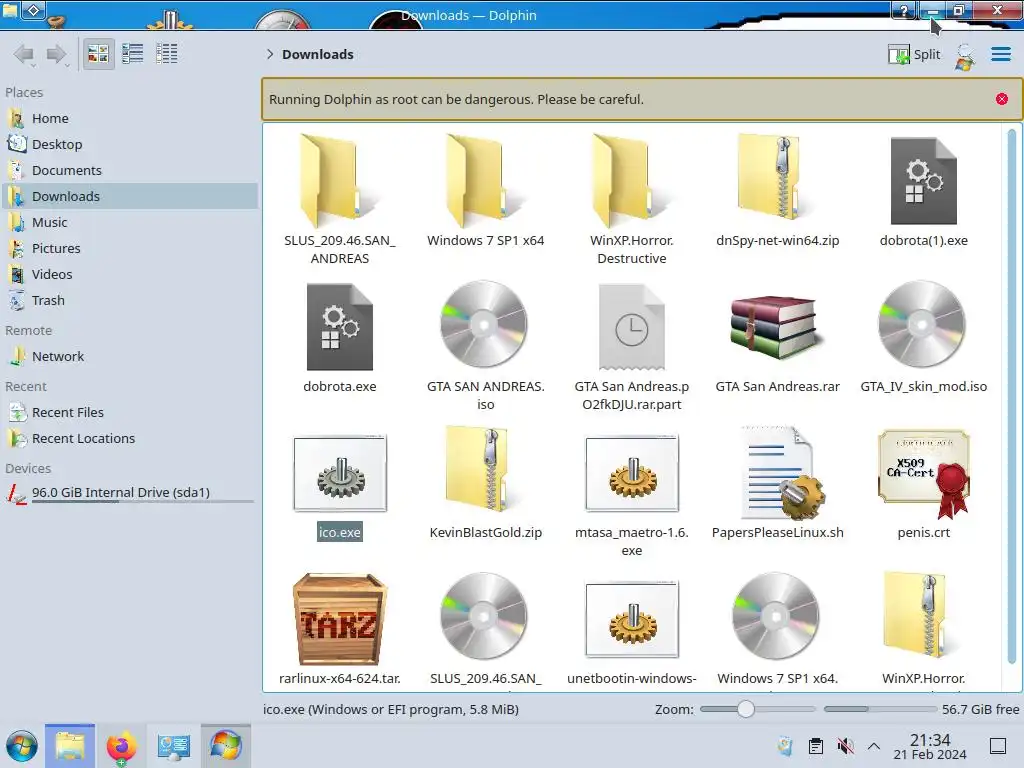Click the free space capacity bar
The width and height of the screenshot is (1024, 768).
tap(880, 709)
